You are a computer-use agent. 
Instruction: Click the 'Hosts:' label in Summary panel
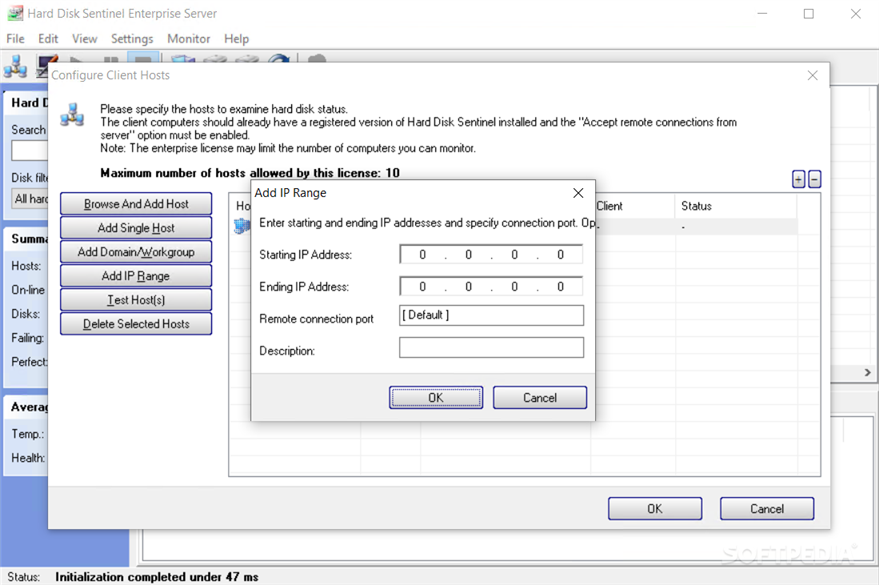(x=26, y=266)
